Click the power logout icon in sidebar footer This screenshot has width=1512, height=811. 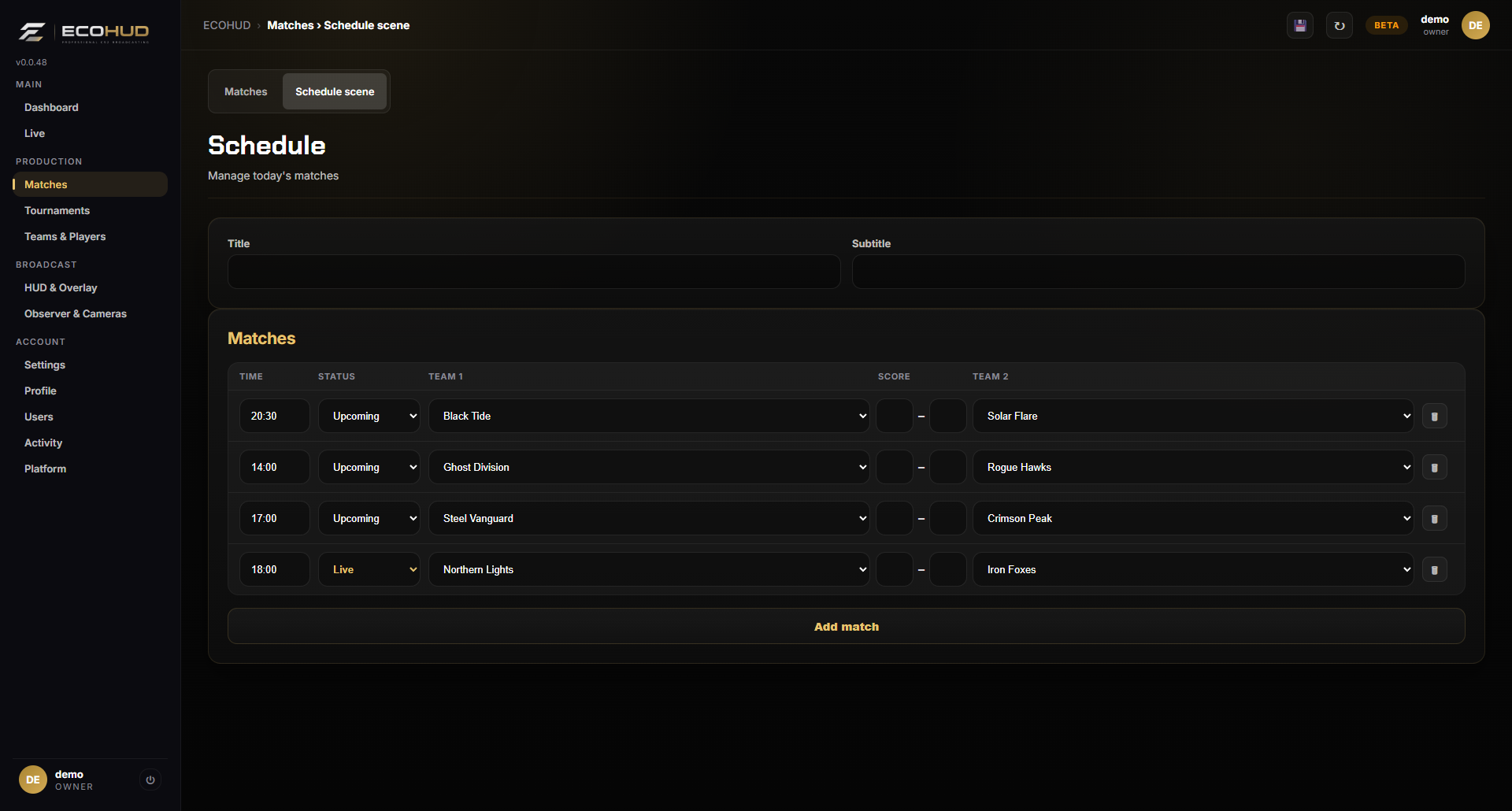click(150, 780)
